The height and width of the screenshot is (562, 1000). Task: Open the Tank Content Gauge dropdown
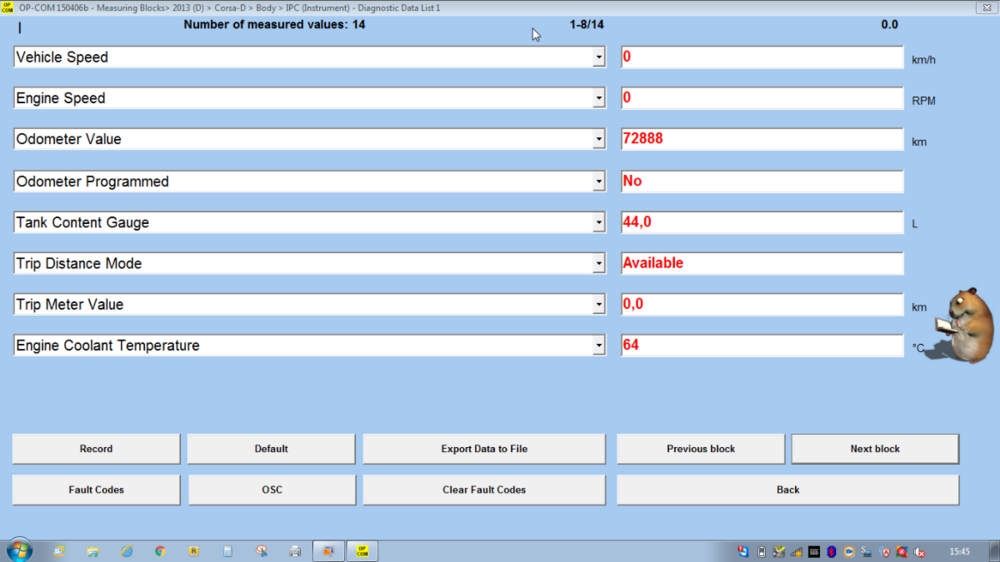tap(599, 223)
